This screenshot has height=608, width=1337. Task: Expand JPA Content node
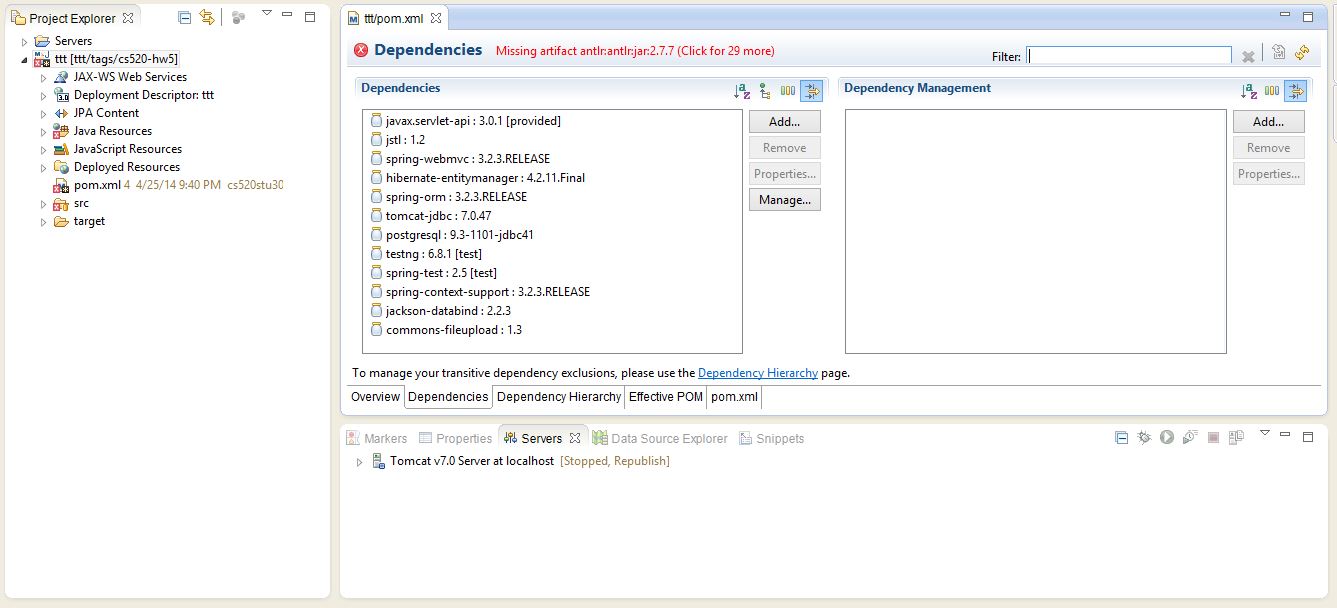click(x=44, y=114)
